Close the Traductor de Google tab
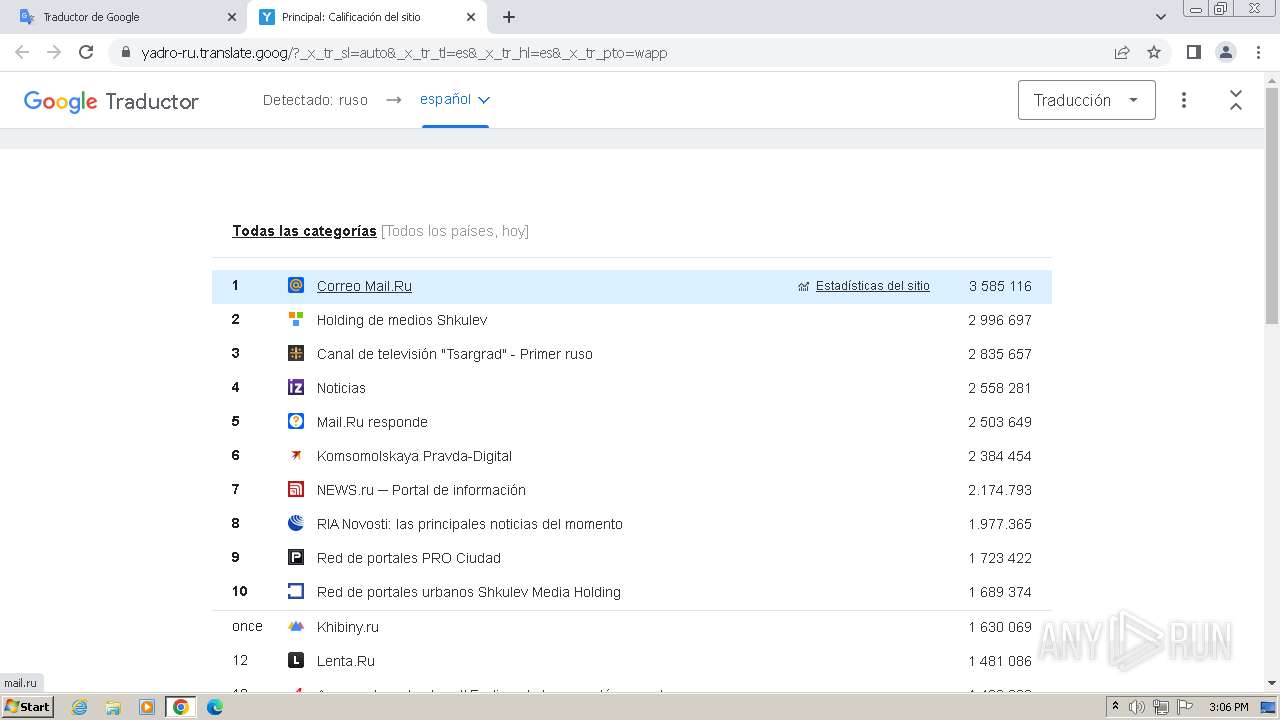The height and width of the screenshot is (720, 1280). pos(232,17)
